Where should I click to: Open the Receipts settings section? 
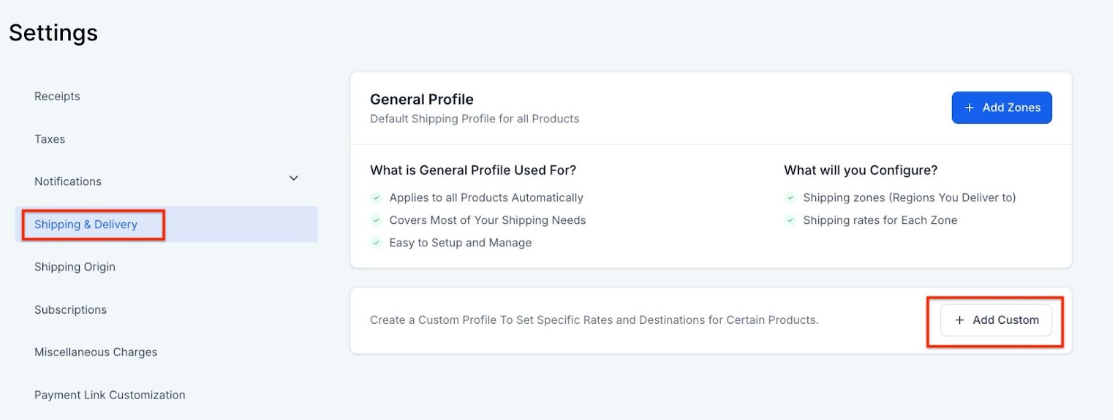pos(57,96)
